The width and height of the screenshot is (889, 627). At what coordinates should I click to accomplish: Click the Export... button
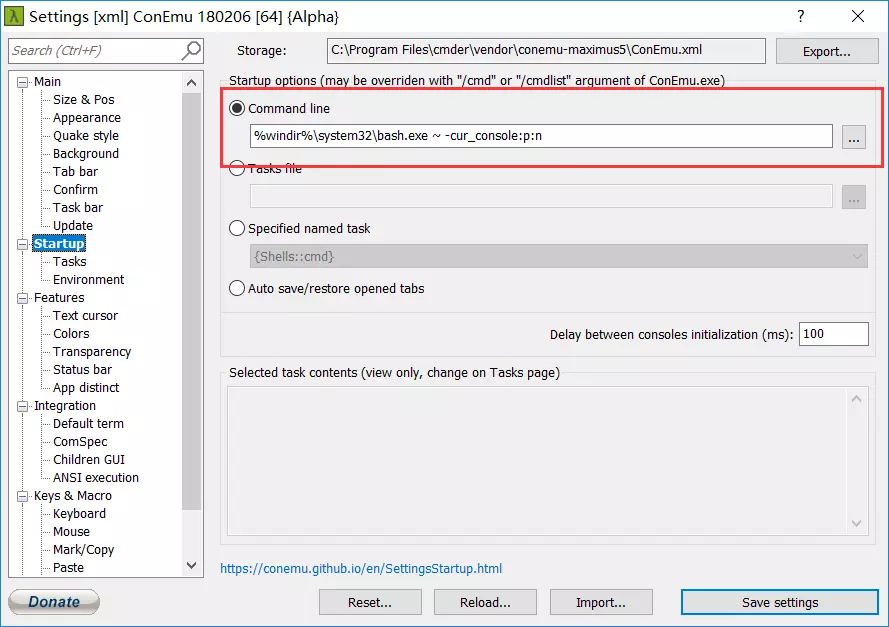[827, 52]
